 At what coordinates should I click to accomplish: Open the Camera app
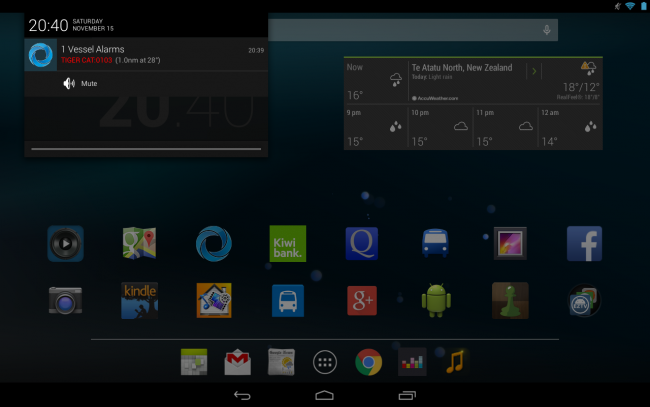coord(65,300)
